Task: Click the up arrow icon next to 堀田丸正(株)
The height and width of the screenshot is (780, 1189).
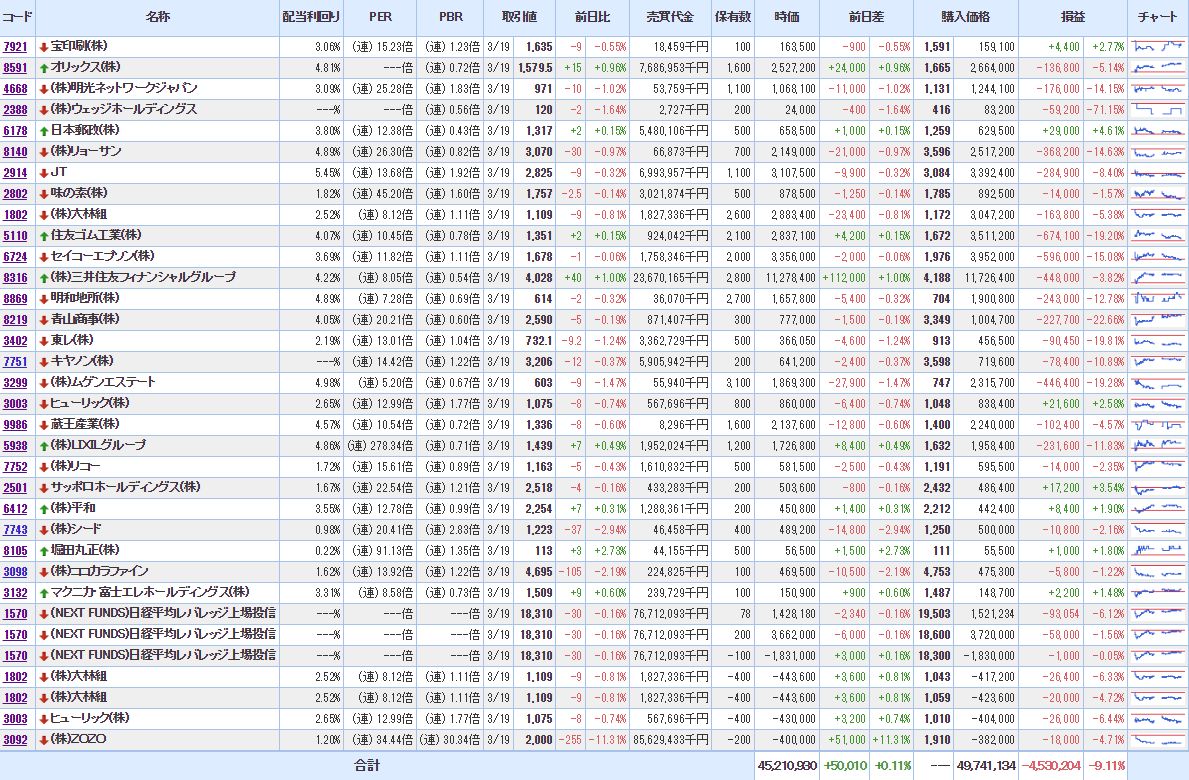Action: tap(44, 550)
